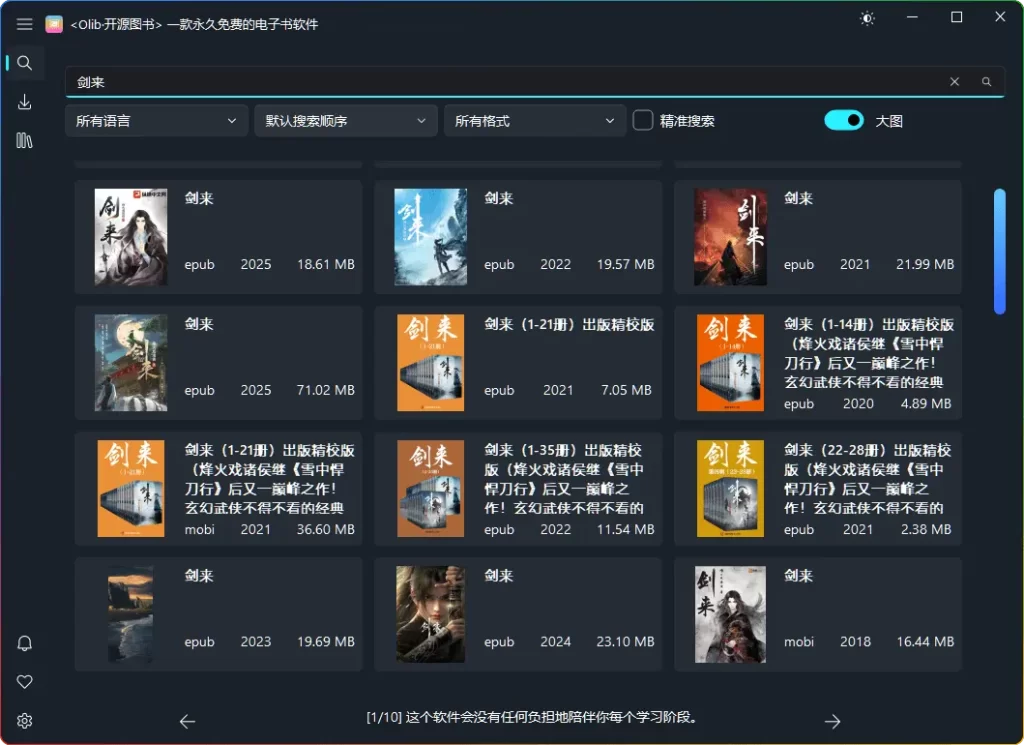Screen dimensions: 1024x745
Task: Select title 剑来（1-21册）出版精校版 of 7.05 MB book
Action: point(569,325)
